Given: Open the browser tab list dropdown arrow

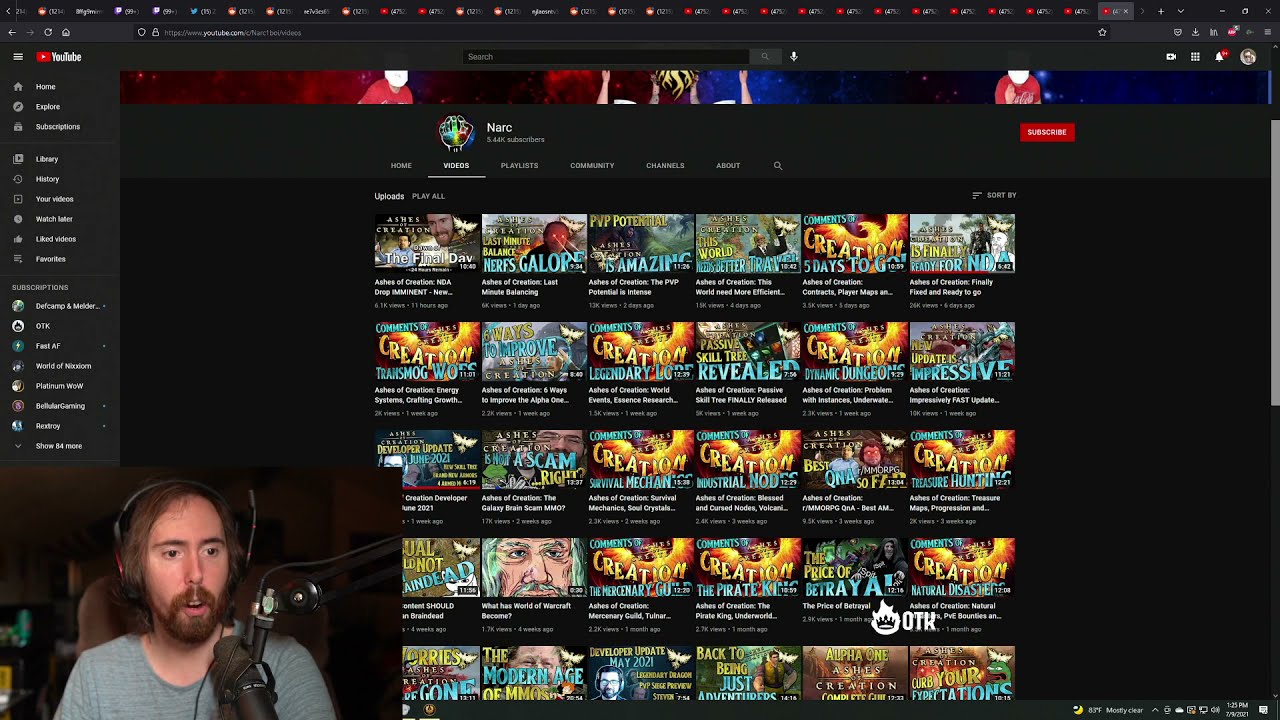Looking at the screenshot, I should (x=1181, y=11).
